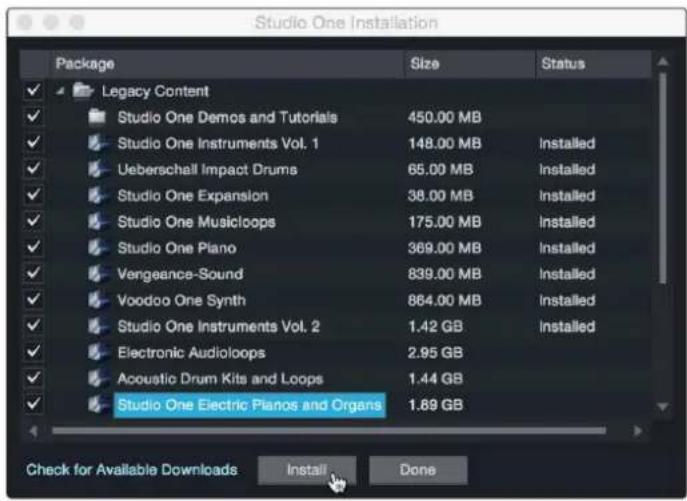
Task: Click the horizontal scrollbar thumb
Action: point(329,431)
